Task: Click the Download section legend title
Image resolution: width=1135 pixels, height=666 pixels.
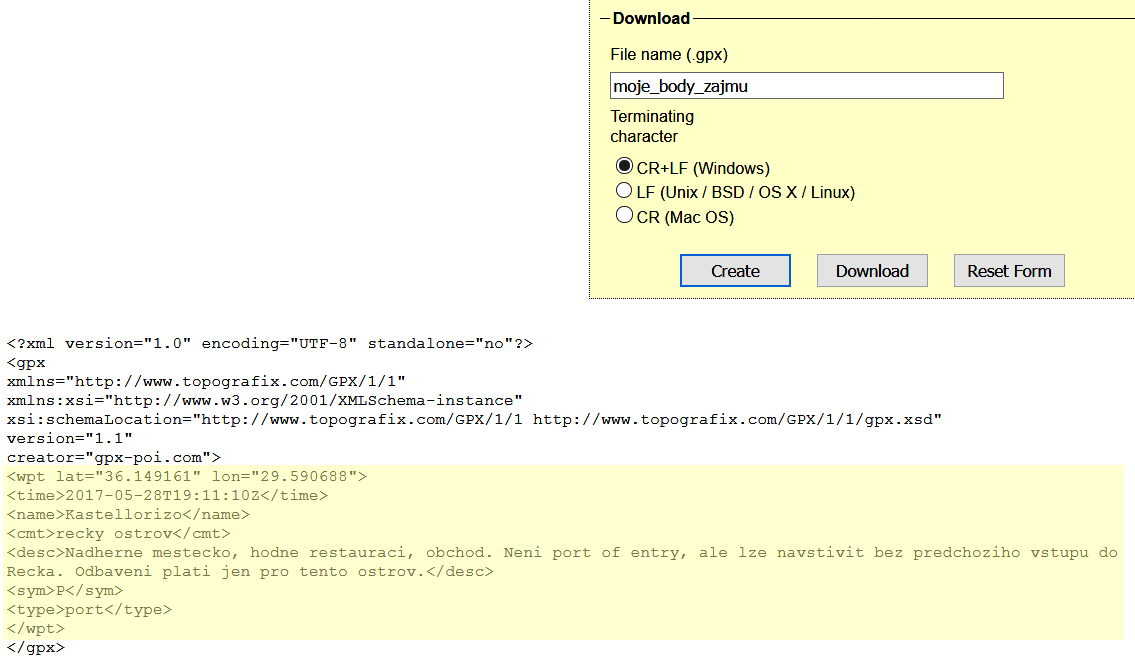Action: [651, 18]
